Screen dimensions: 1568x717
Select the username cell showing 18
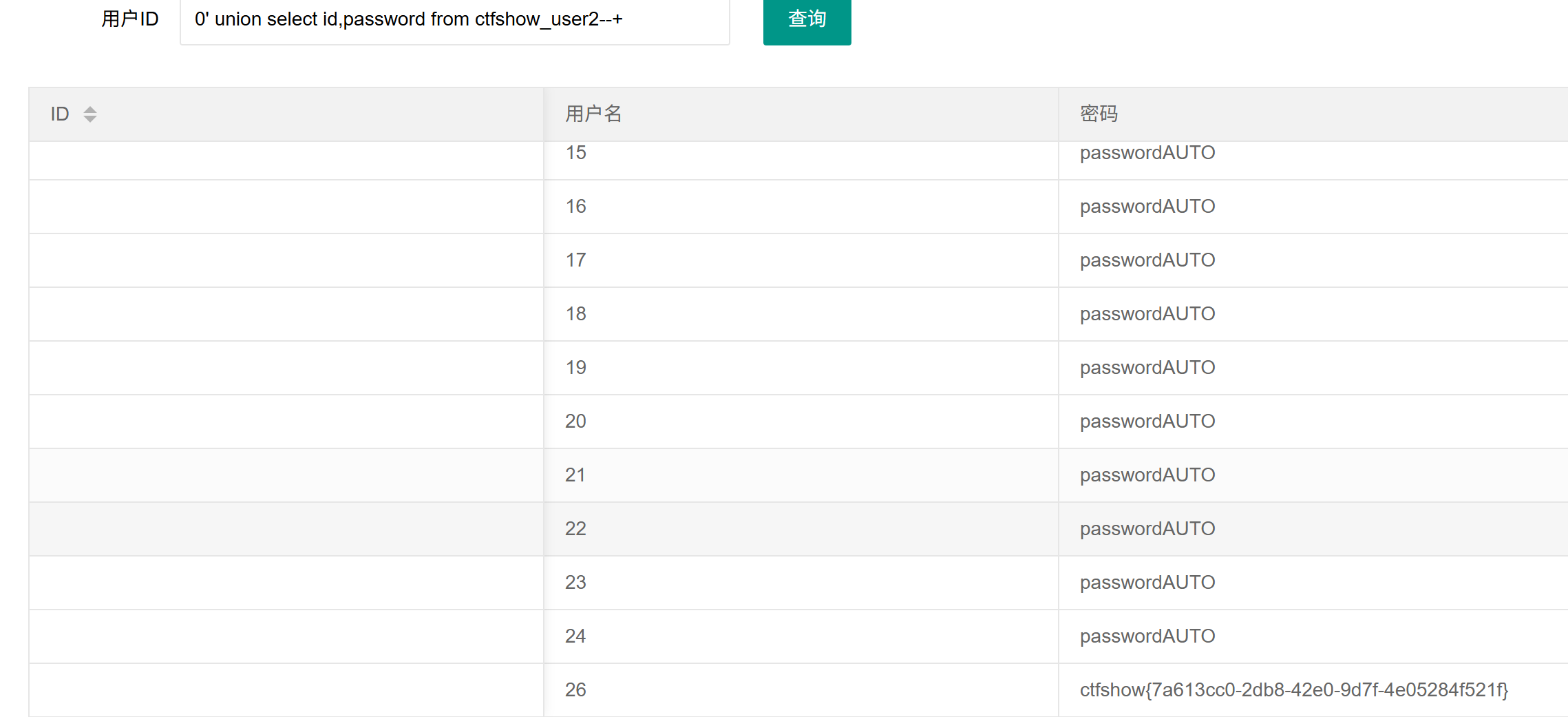(x=801, y=314)
